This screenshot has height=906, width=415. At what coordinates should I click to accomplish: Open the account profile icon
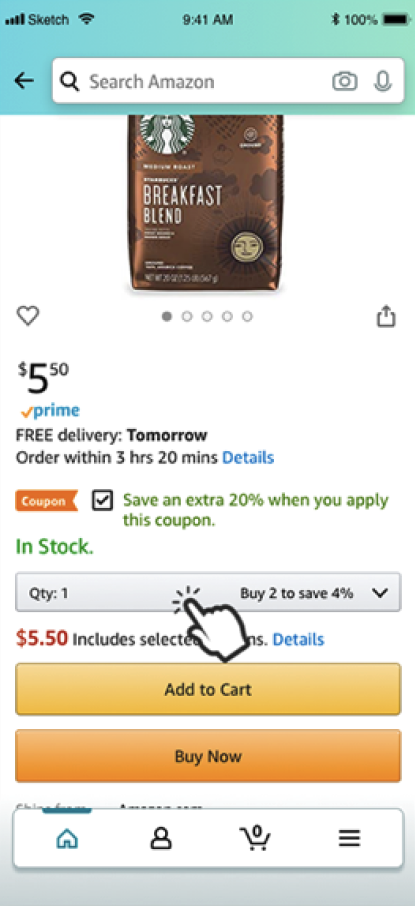[x=161, y=838]
